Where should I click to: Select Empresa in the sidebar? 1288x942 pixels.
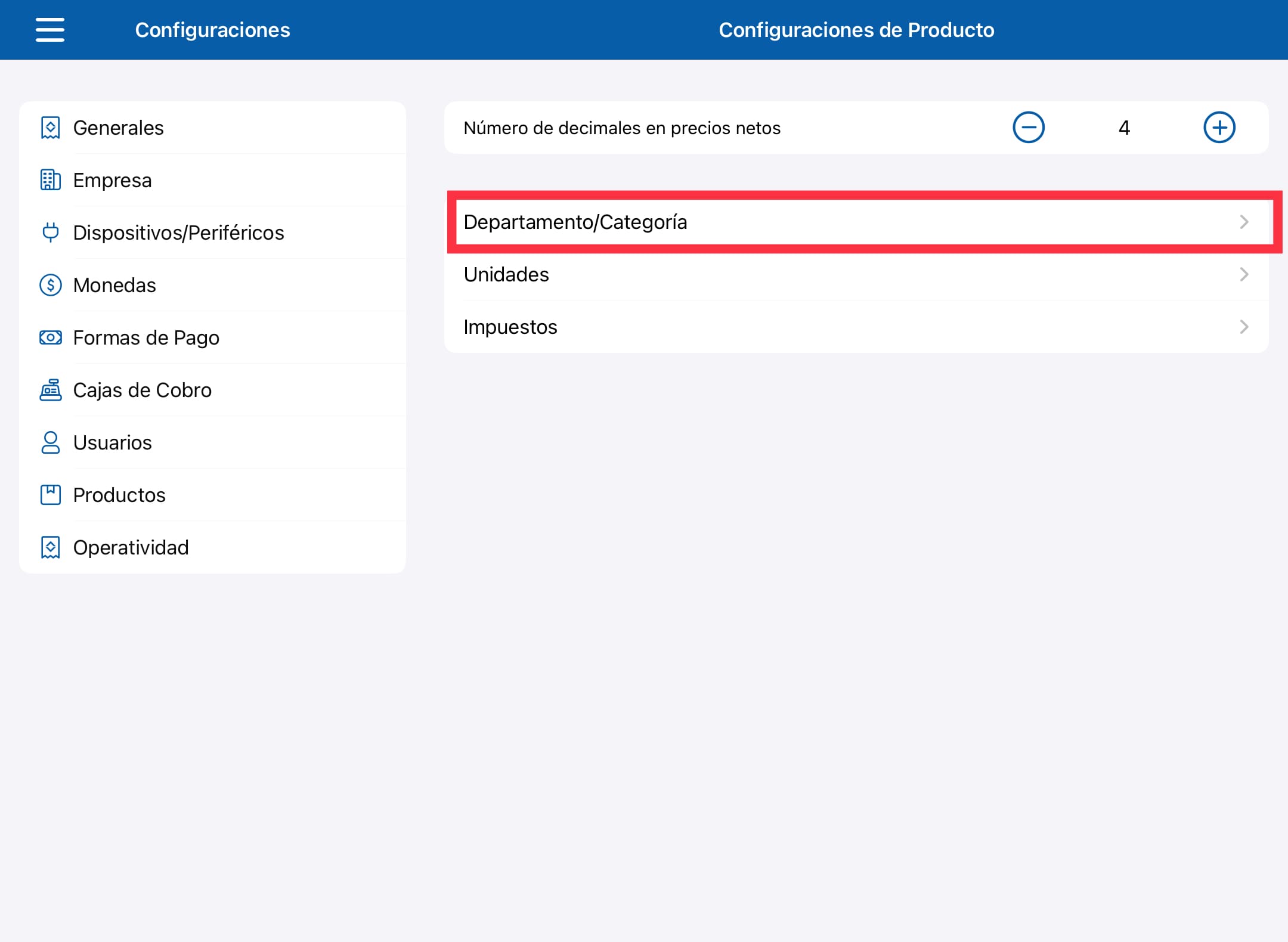(x=213, y=180)
